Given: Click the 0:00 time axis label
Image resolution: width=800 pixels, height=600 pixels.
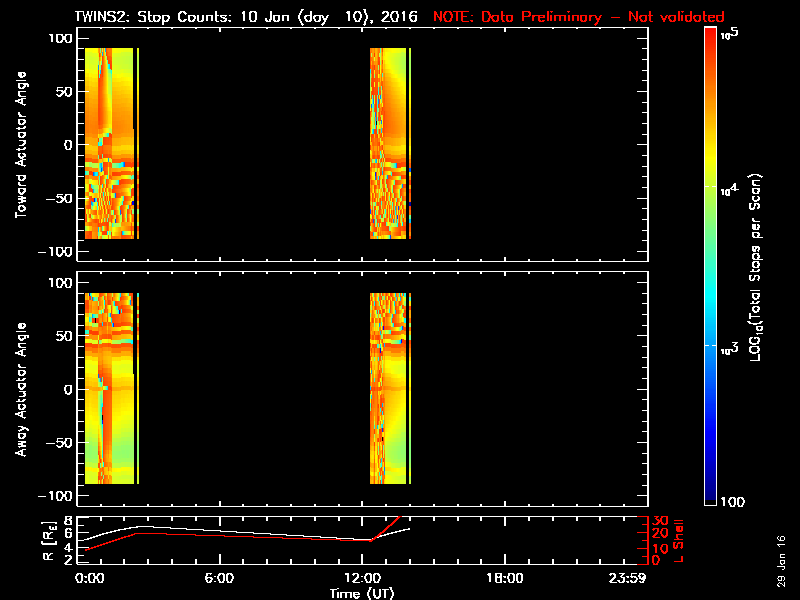Looking at the screenshot, I should tap(90, 579).
